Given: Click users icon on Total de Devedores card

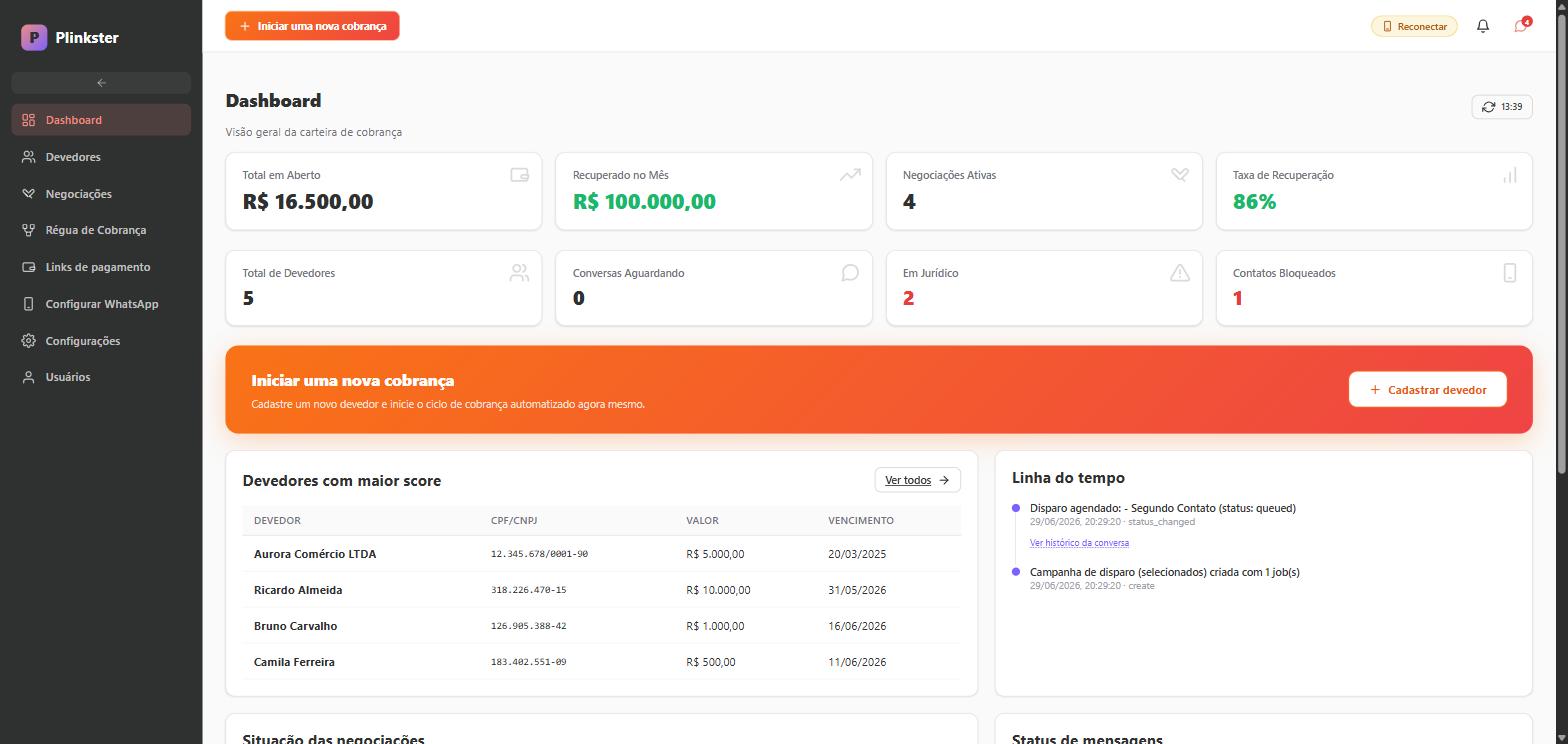Looking at the screenshot, I should [519, 273].
